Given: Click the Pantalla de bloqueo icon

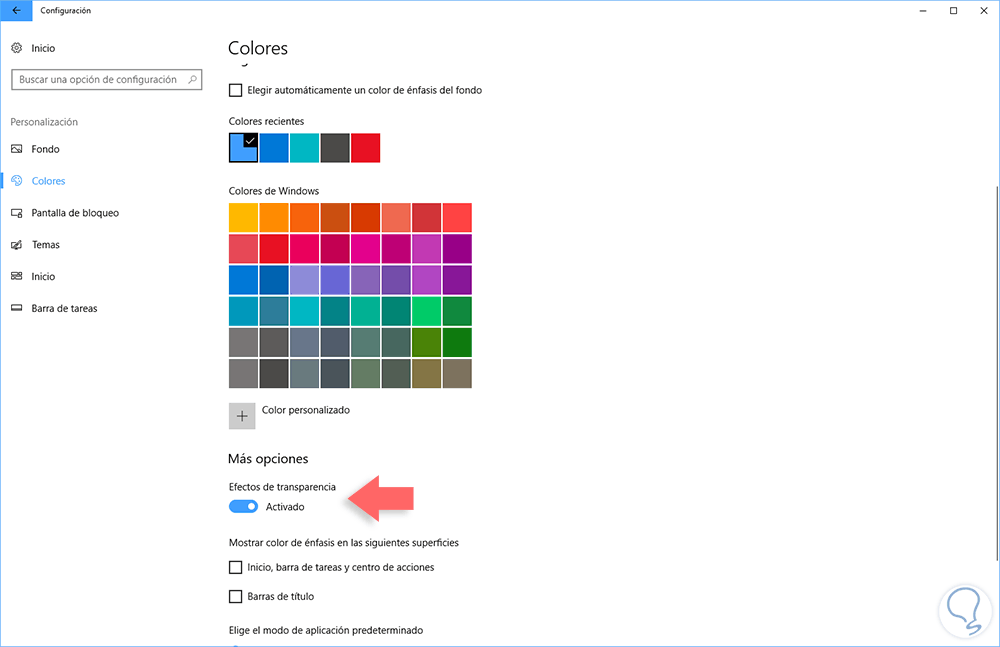Looking at the screenshot, I should click(16, 213).
